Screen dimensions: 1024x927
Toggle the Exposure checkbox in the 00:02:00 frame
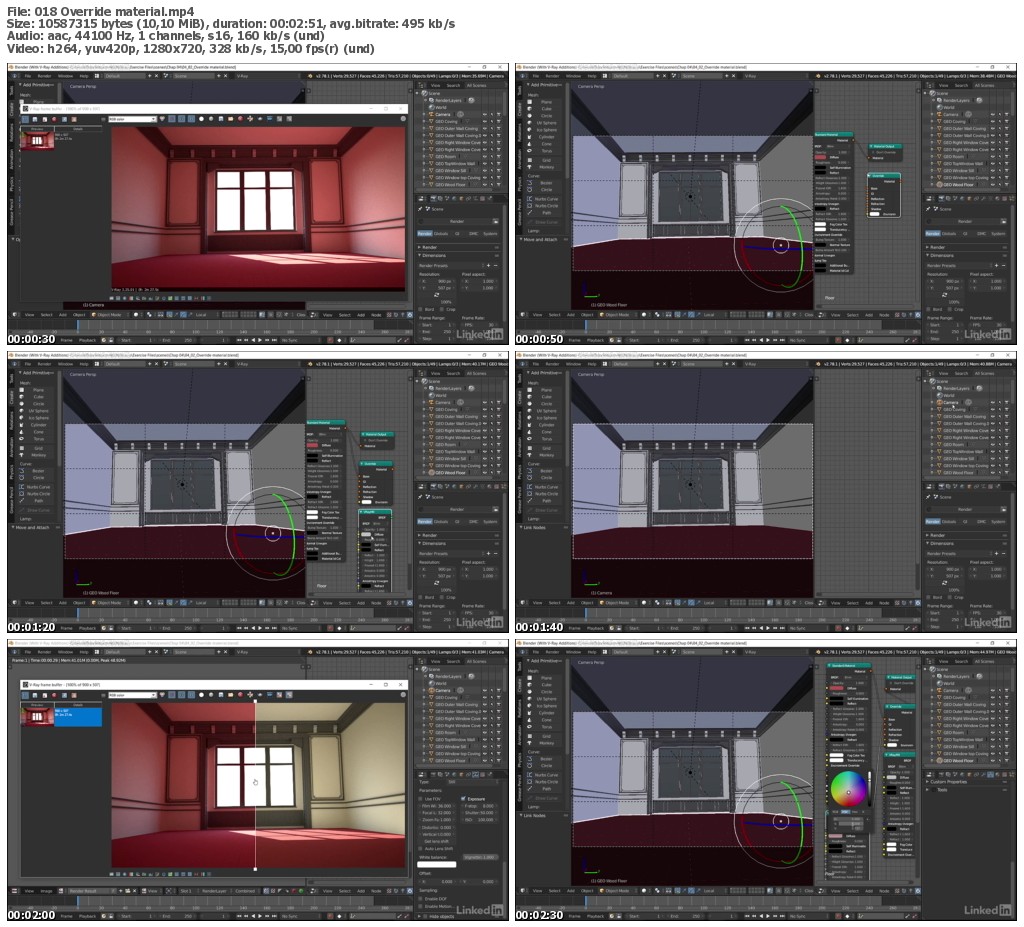tap(463, 798)
